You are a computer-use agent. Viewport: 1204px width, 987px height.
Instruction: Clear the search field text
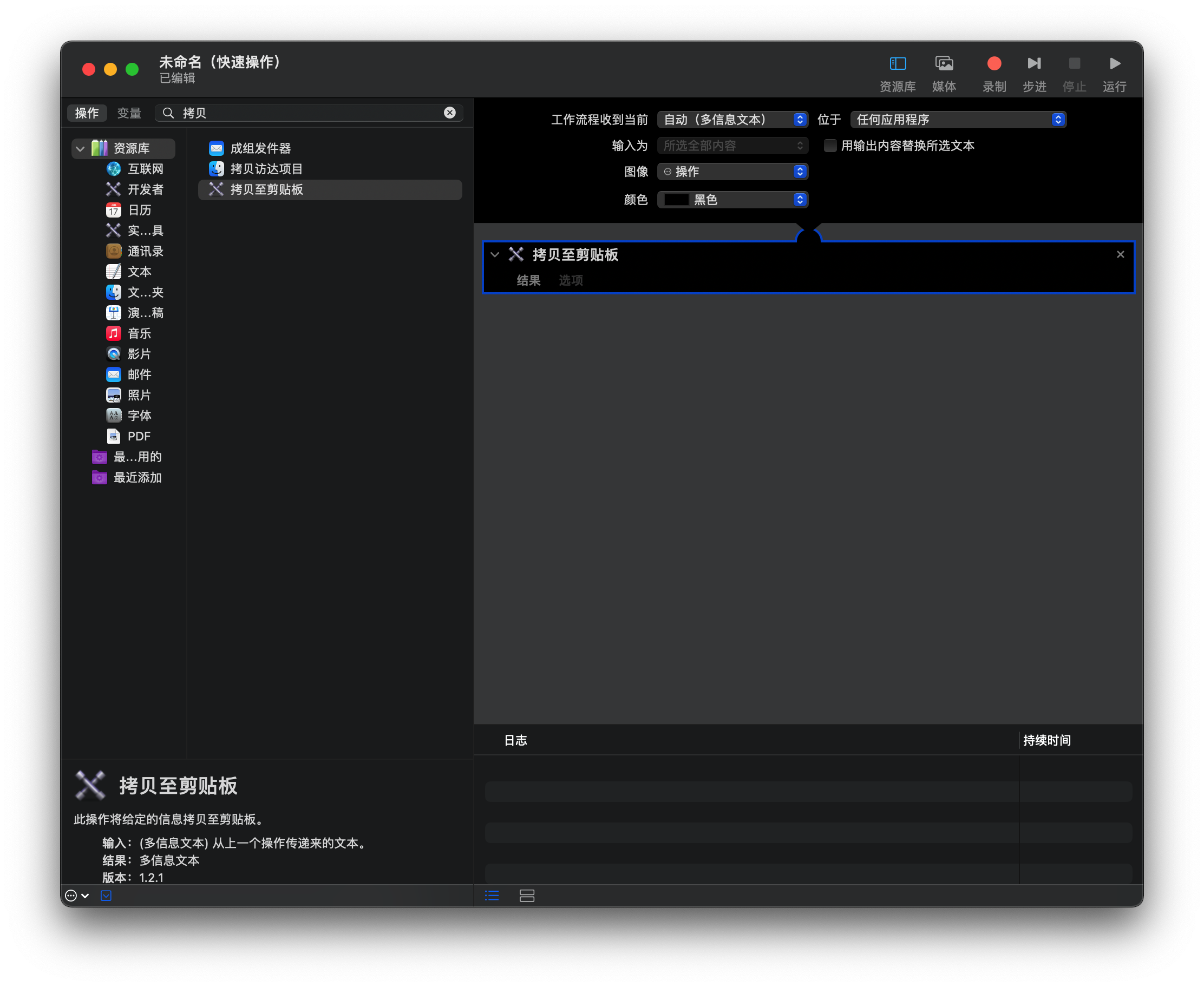449,113
